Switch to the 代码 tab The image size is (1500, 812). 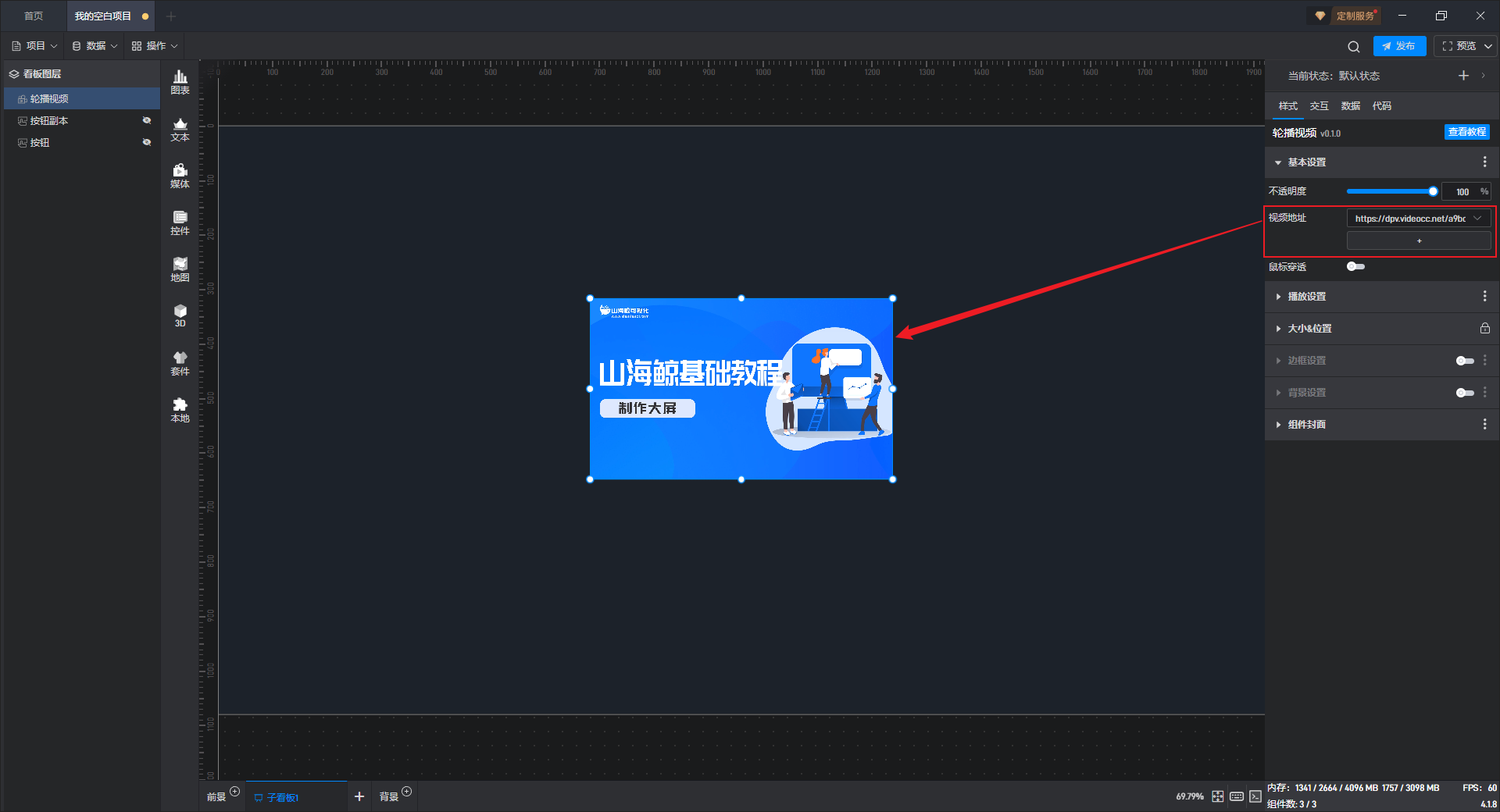click(1381, 106)
